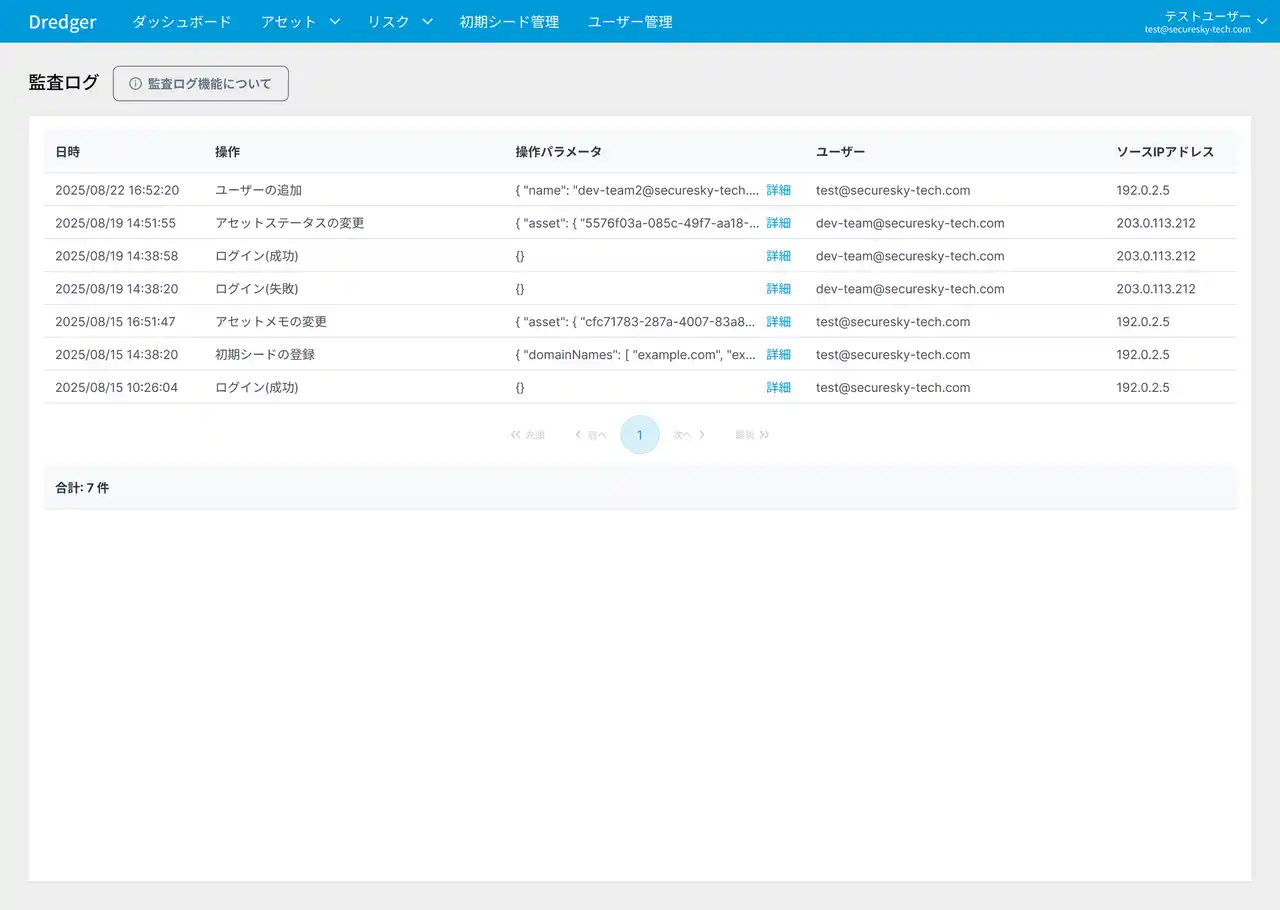The width and height of the screenshot is (1280, 910).
Task: Open 初期シード管理 page
Action: (x=509, y=22)
